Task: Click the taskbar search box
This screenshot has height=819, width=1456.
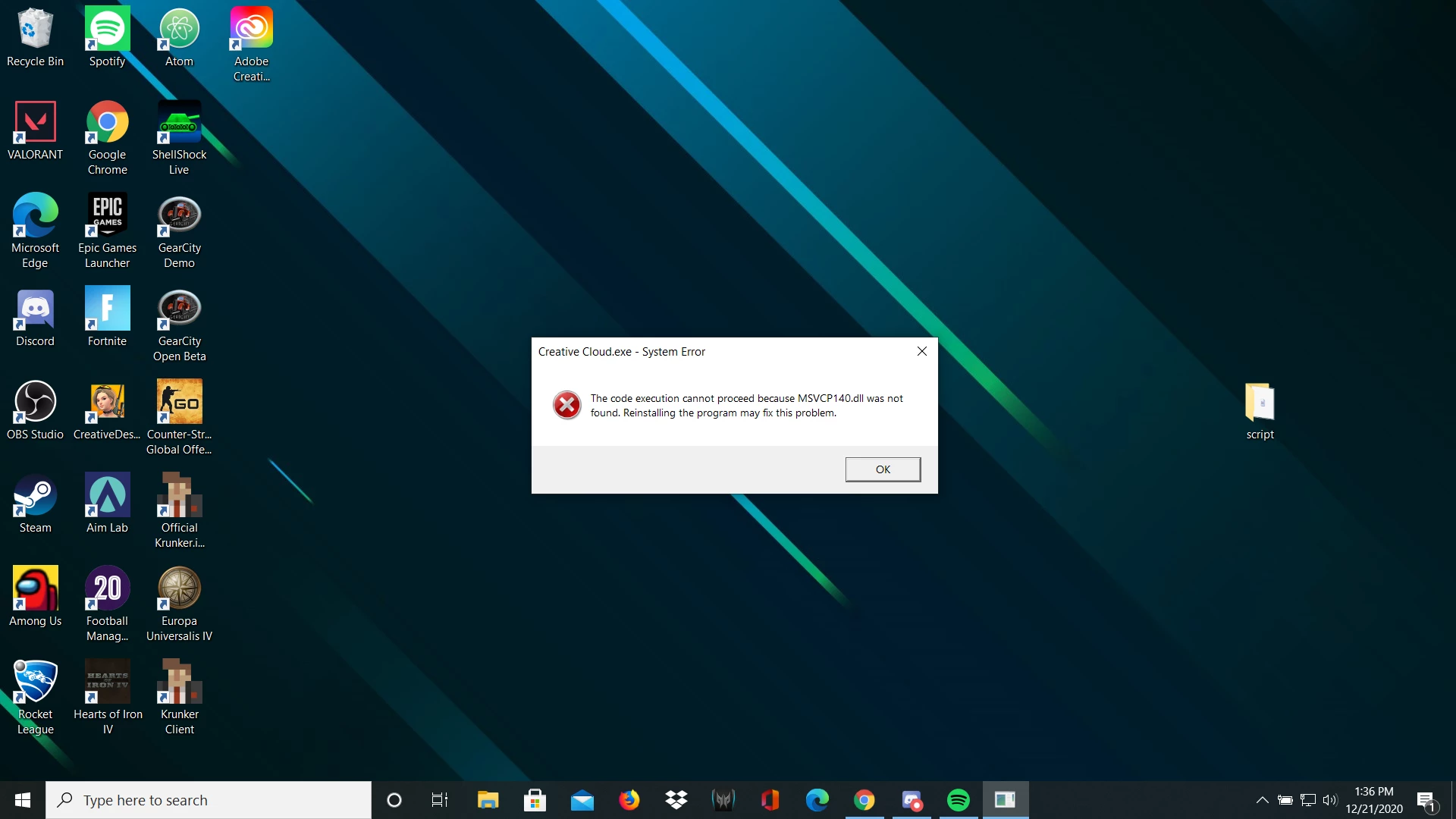Action: click(209, 800)
